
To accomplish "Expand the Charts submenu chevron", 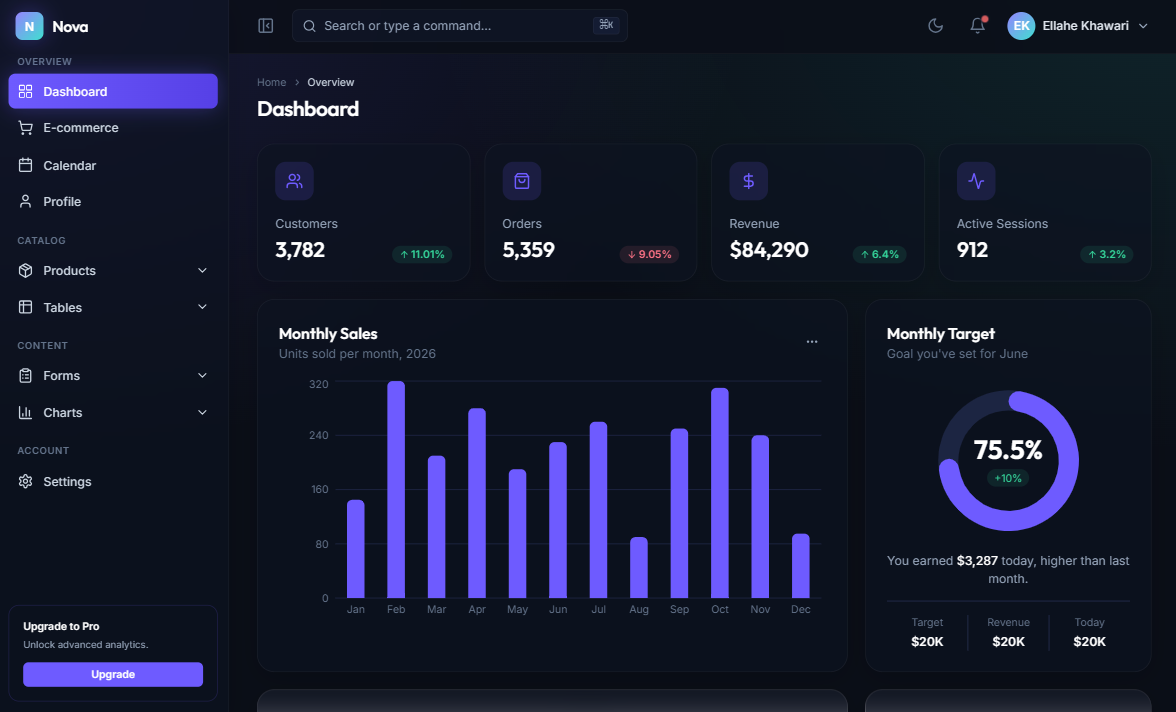I will click(202, 412).
